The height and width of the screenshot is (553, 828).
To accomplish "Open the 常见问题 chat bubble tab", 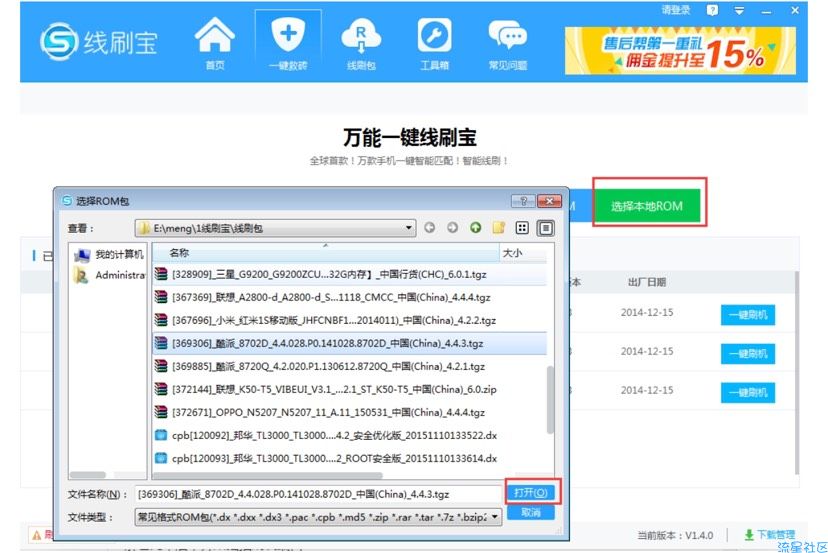I will pos(507,43).
